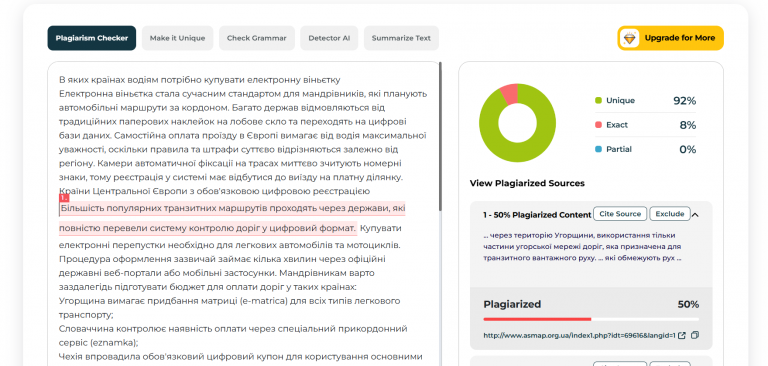Click 'View Plagiarized Sources' heading
The image size is (768, 366).
click(527, 183)
